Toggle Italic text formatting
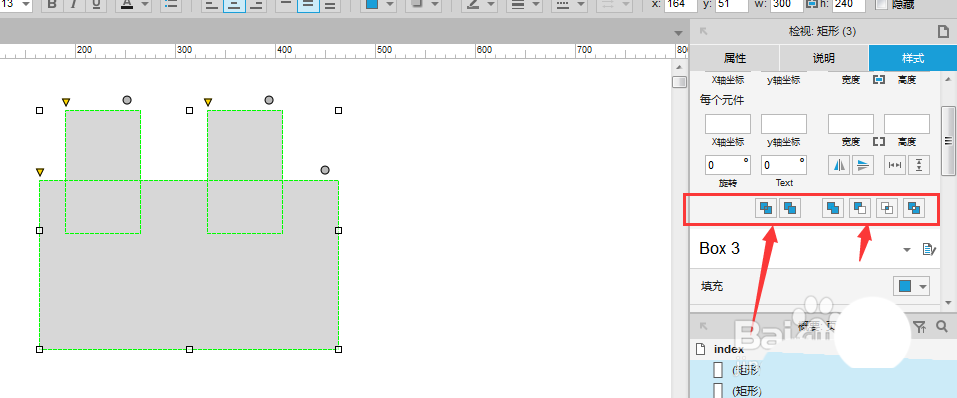Image resolution: width=957 pixels, height=398 pixels. coord(74,4)
